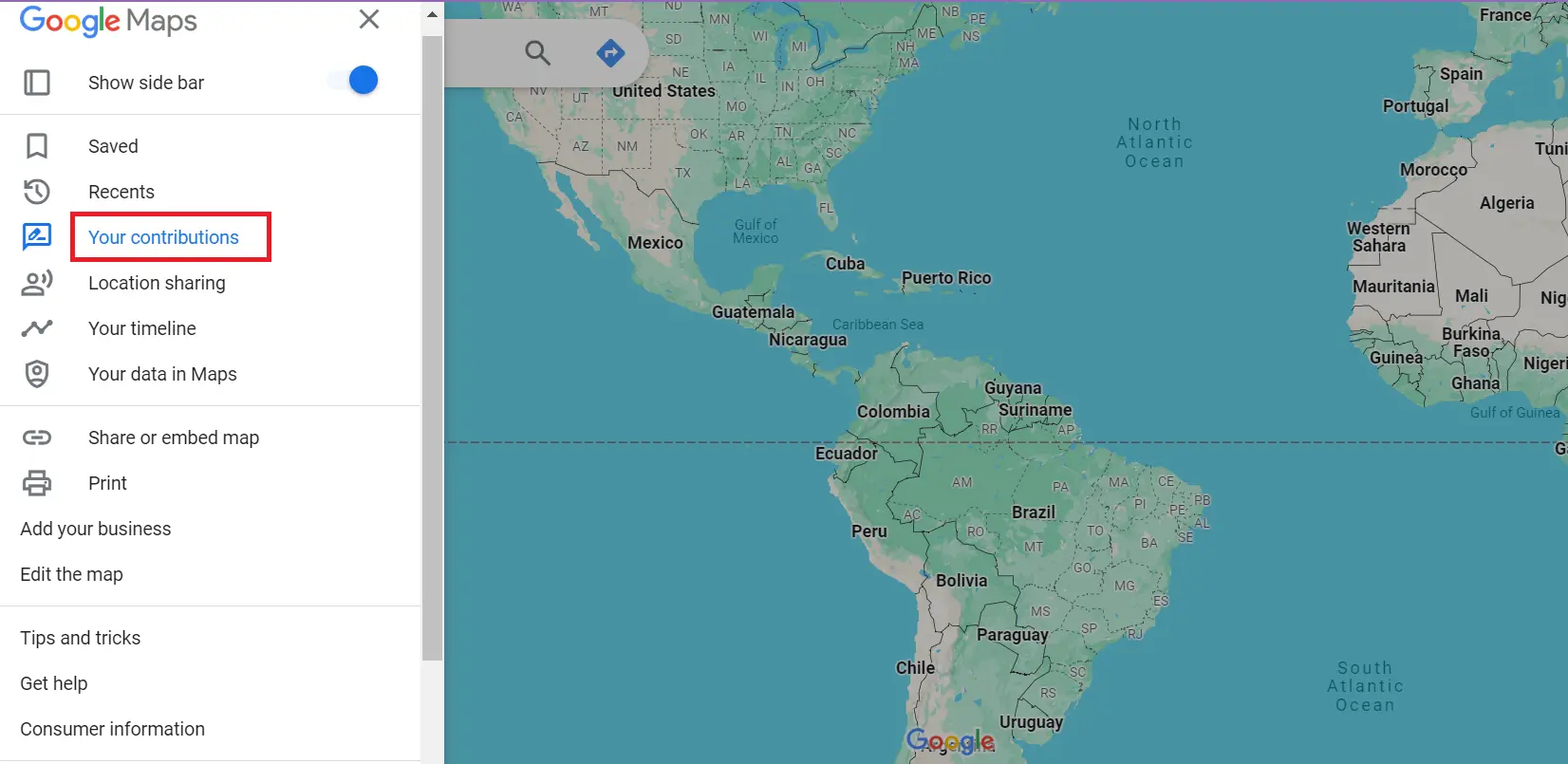The image size is (1568, 764).
Task: Click the Algeria map label
Action: (x=1506, y=203)
